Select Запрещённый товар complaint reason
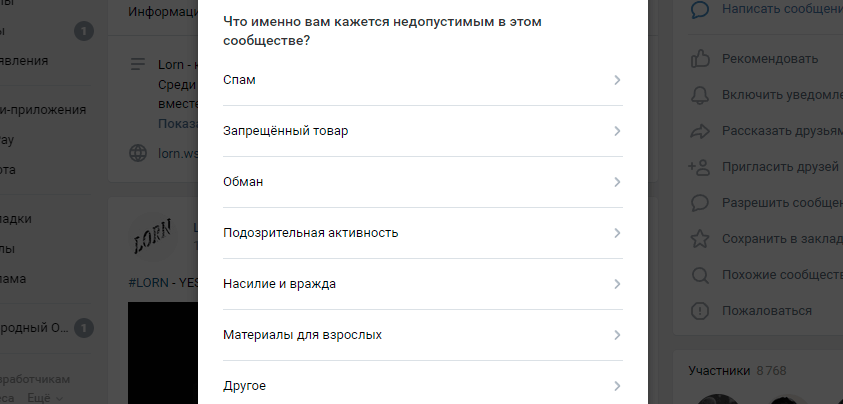This screenshot has height=404, width=843. tap(423, 131)
